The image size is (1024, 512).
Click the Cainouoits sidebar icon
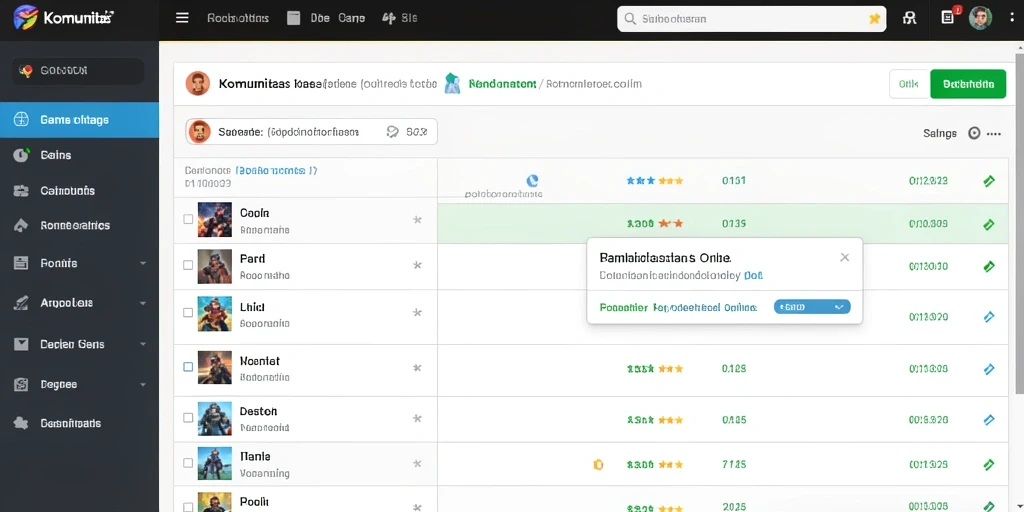21,191
